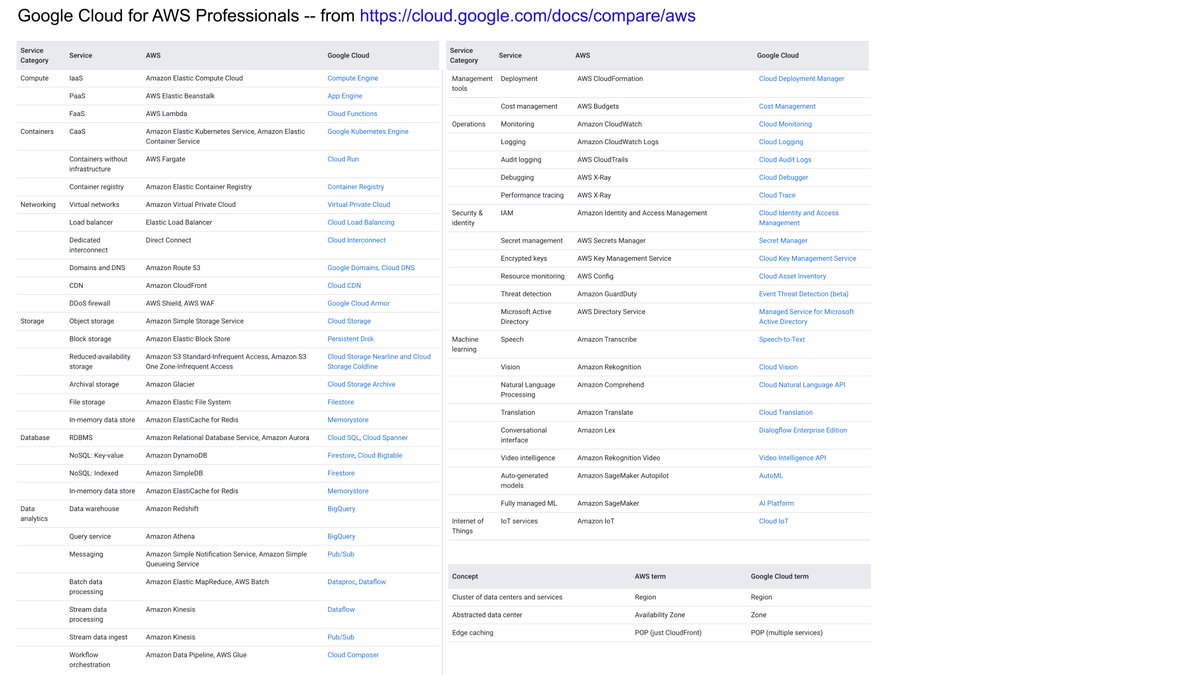This screenshot has width=1200, height=675.
Task: Click the Availability Zone cell
Action: pyautogui.click(x=661, y=615)
